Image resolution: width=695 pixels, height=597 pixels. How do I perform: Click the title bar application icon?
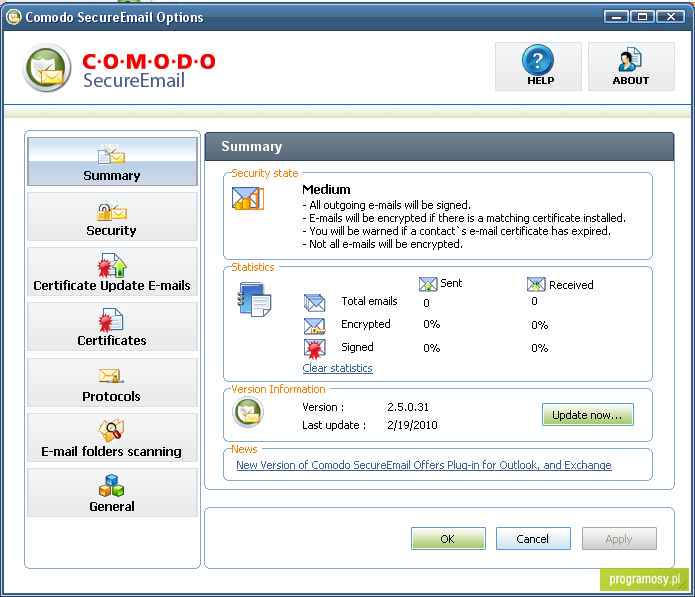click(14, 17)
